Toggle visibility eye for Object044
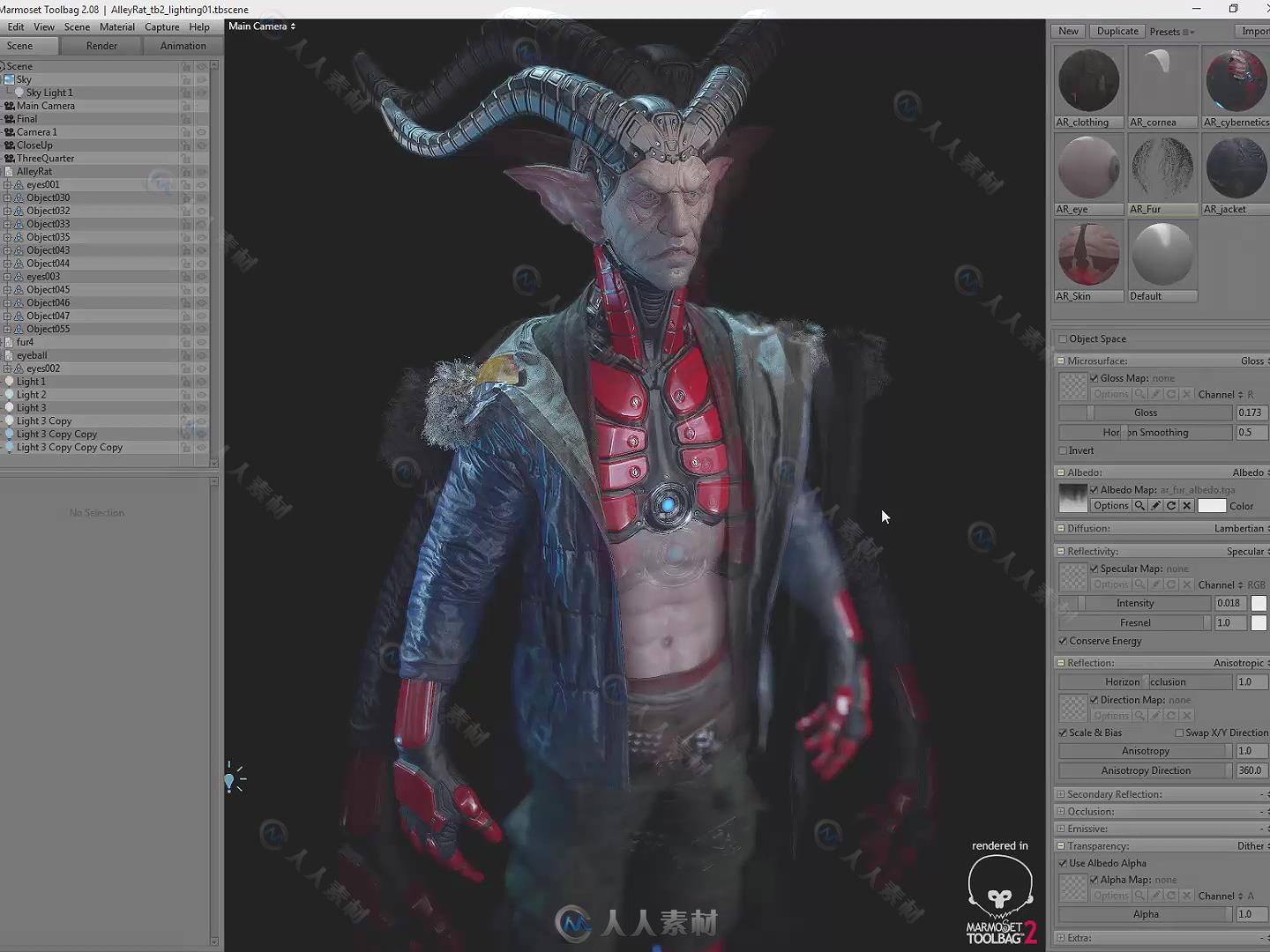Image resolution: width=1270 pixels, height=952 pixels. click(x=201, y=264)
